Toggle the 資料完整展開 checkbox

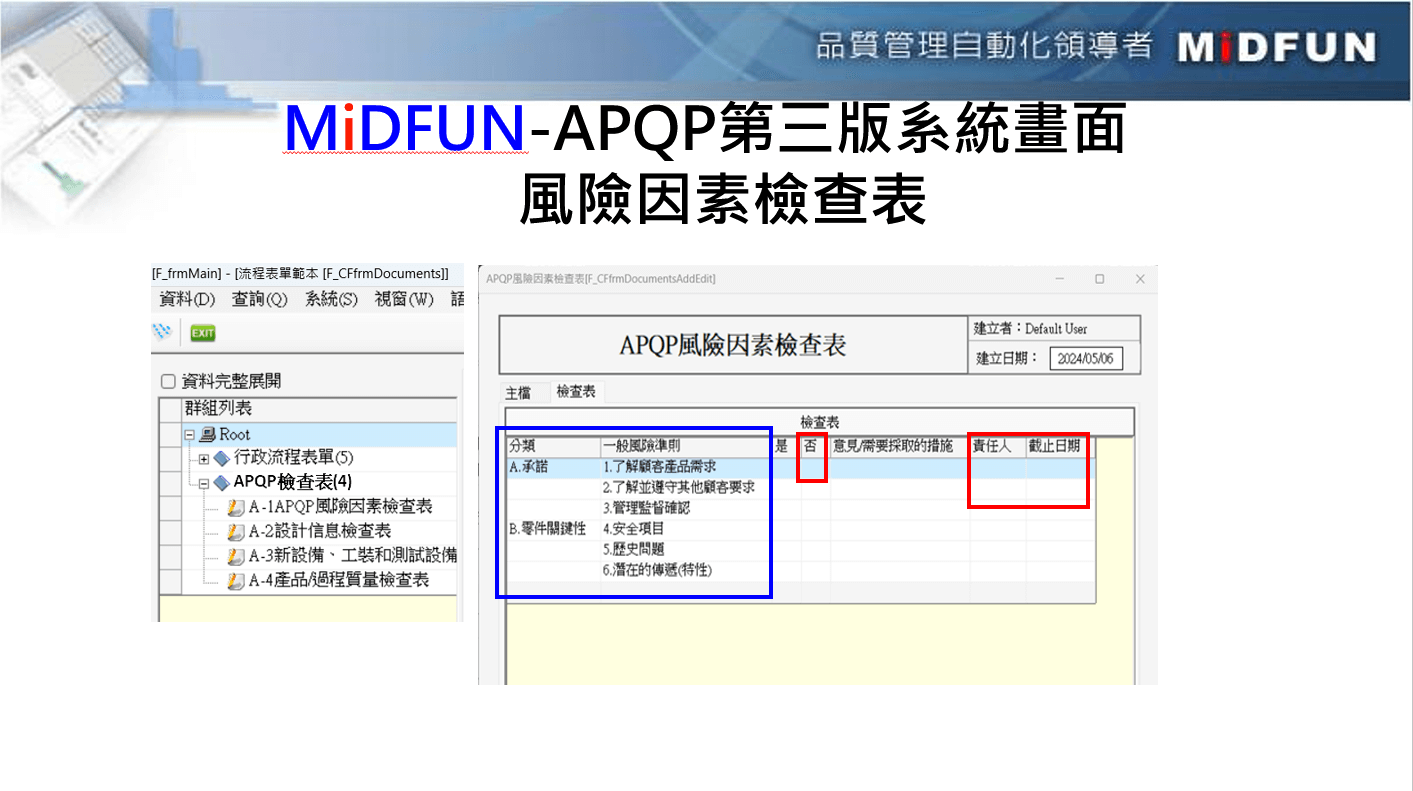[168, 381]
